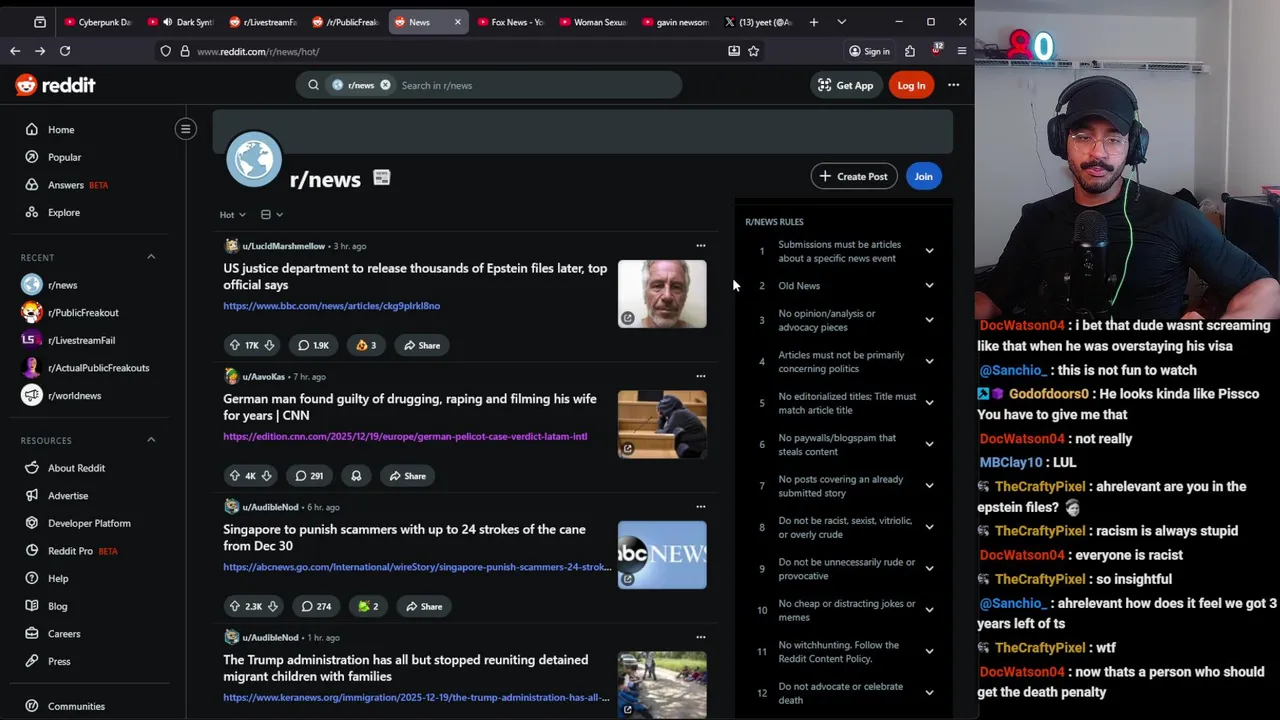Open options for LucidMarshmellow post
This screenshot has height=720, width=1280.
pyautogui.click(x=701, y=246)
